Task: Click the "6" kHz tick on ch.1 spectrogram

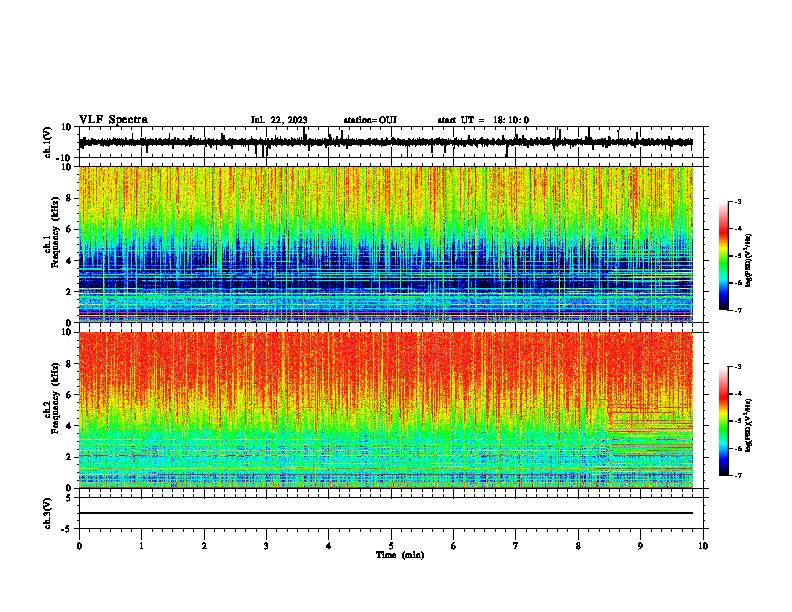Action: pyautogui.click(x=70, y=229)
